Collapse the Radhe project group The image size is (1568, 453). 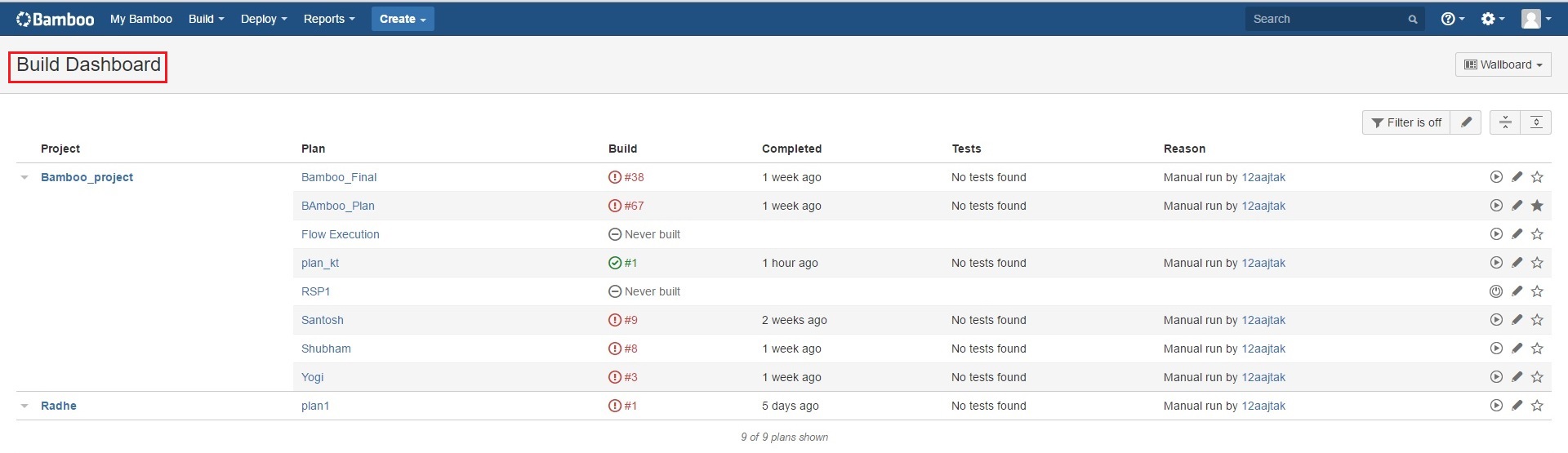(24, 406)
